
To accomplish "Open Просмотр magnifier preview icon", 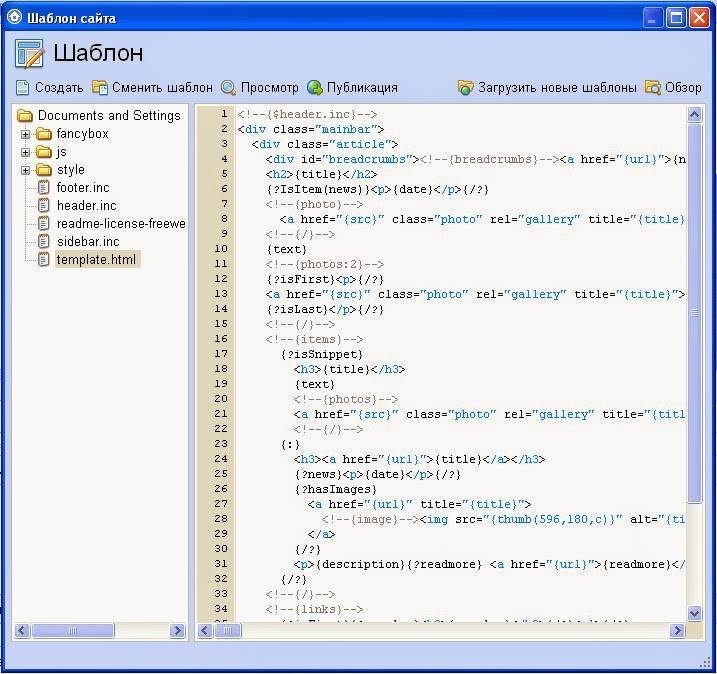I will coord(229,88).
